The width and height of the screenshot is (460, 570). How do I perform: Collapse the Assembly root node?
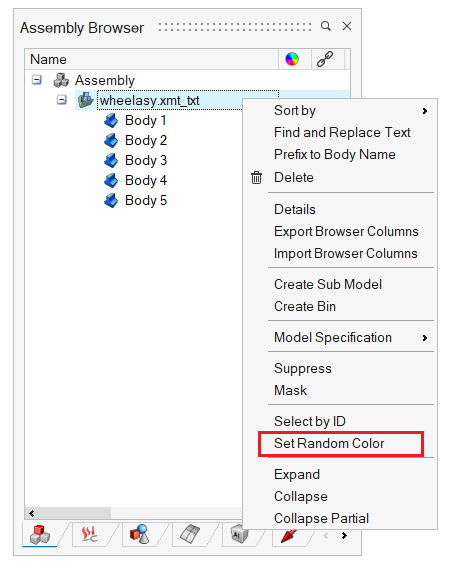pyautogui.click(x=36, y=80)
